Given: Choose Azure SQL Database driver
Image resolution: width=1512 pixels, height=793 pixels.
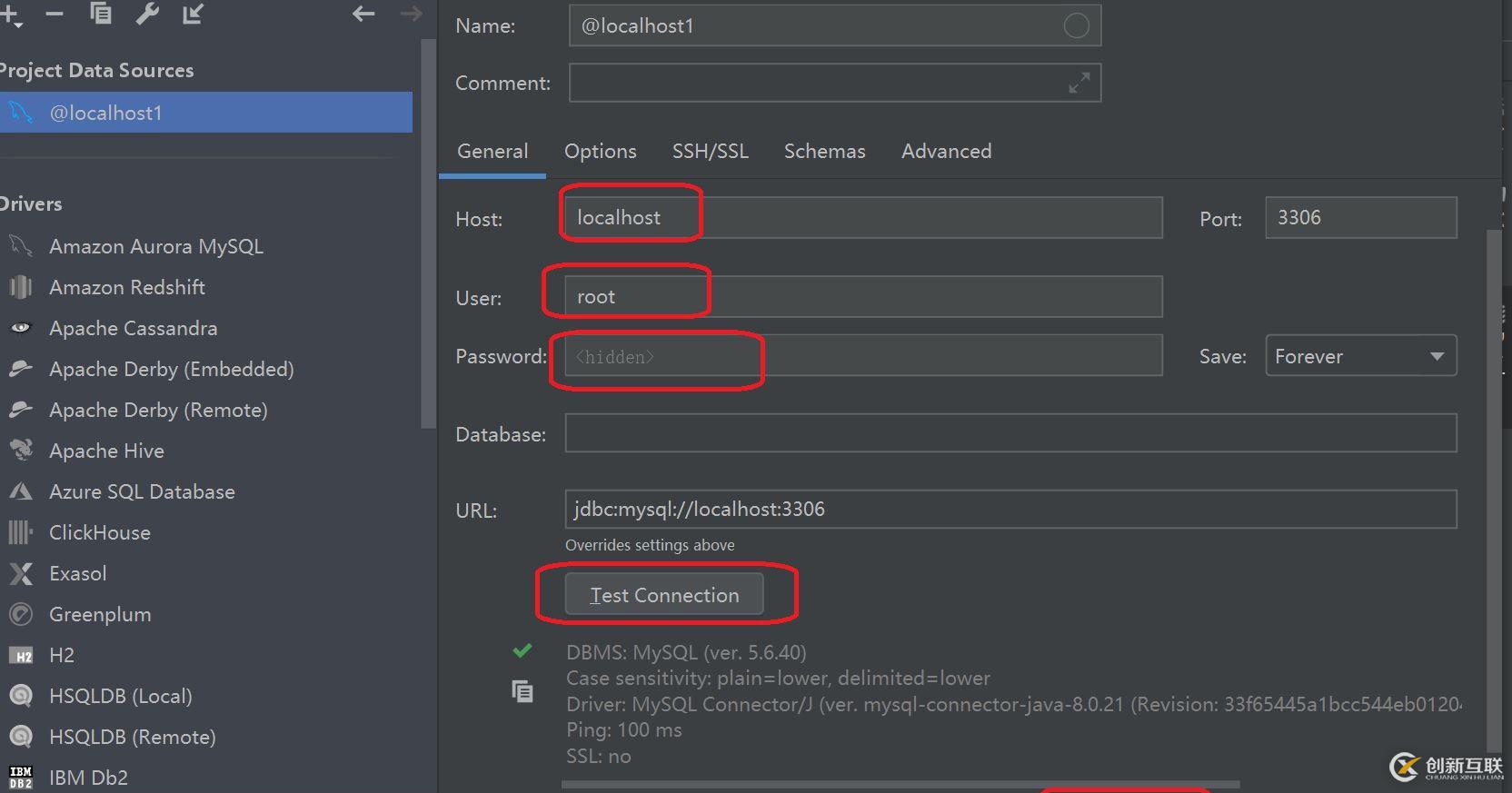Looking at the screenshot, I should point(142,491).
